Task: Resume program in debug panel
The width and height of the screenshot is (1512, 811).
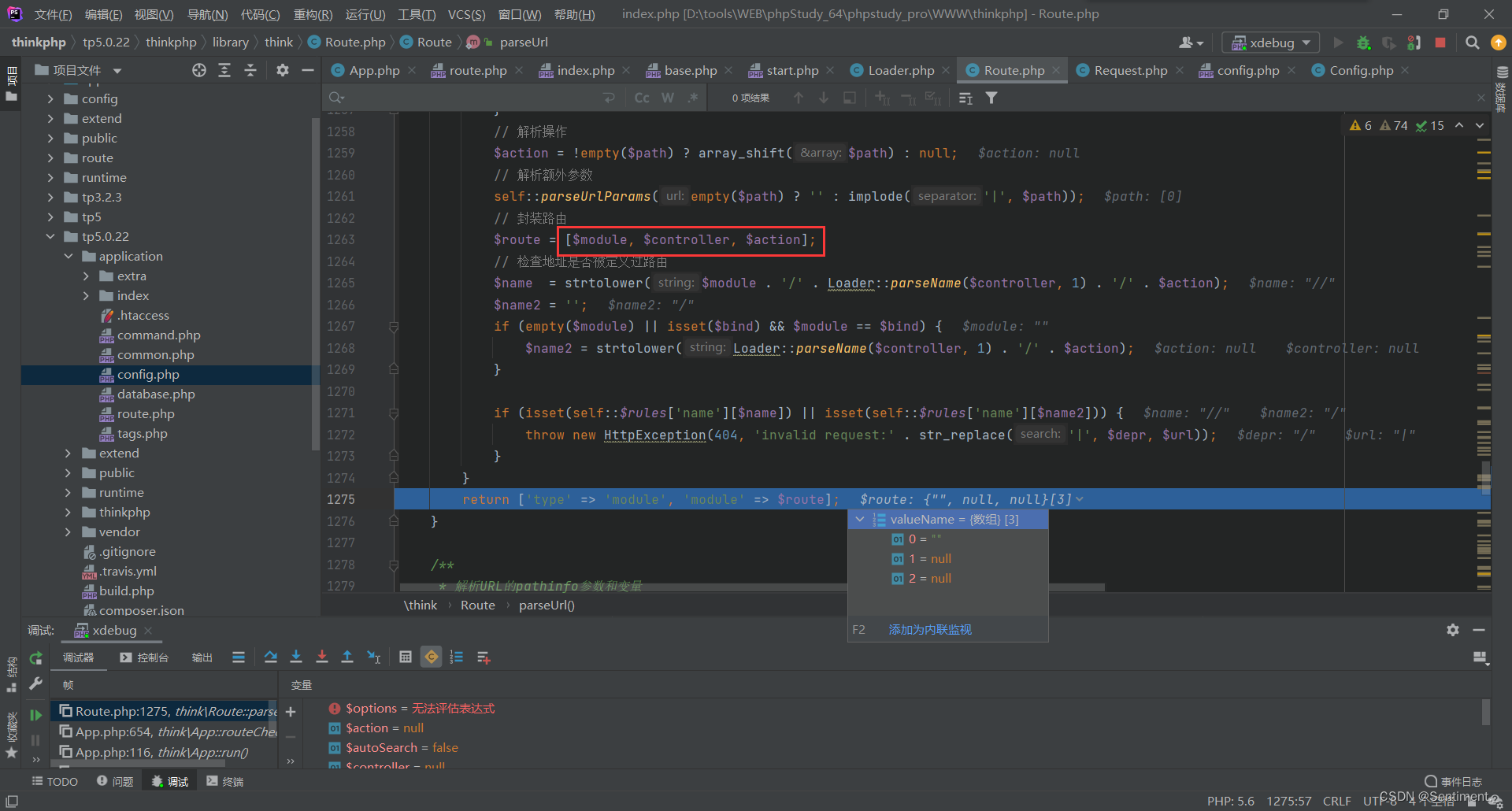Action: pyautogui.click(x=35, y=715)
